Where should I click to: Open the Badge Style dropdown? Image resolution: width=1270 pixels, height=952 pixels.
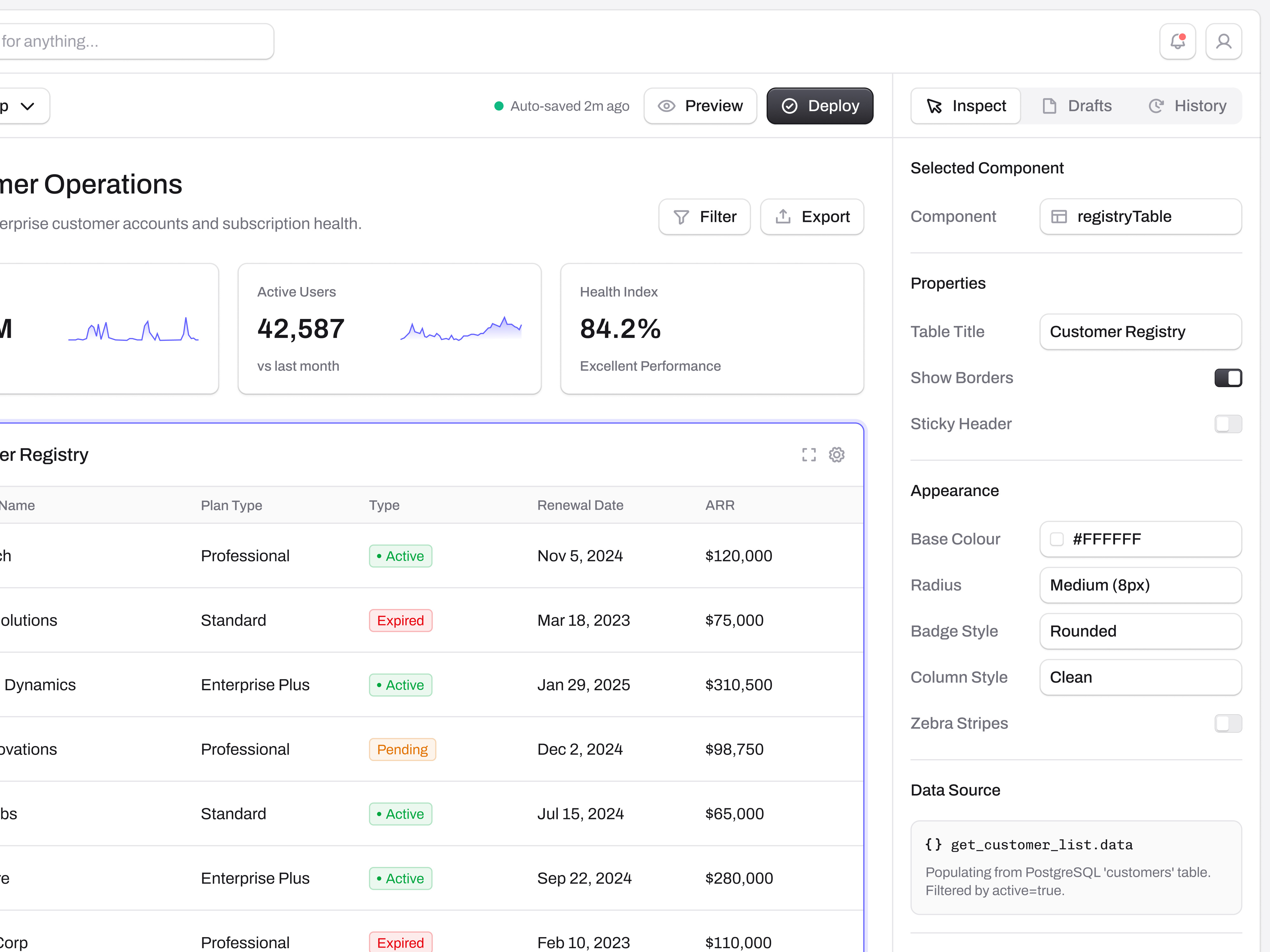click(1140, 631)
